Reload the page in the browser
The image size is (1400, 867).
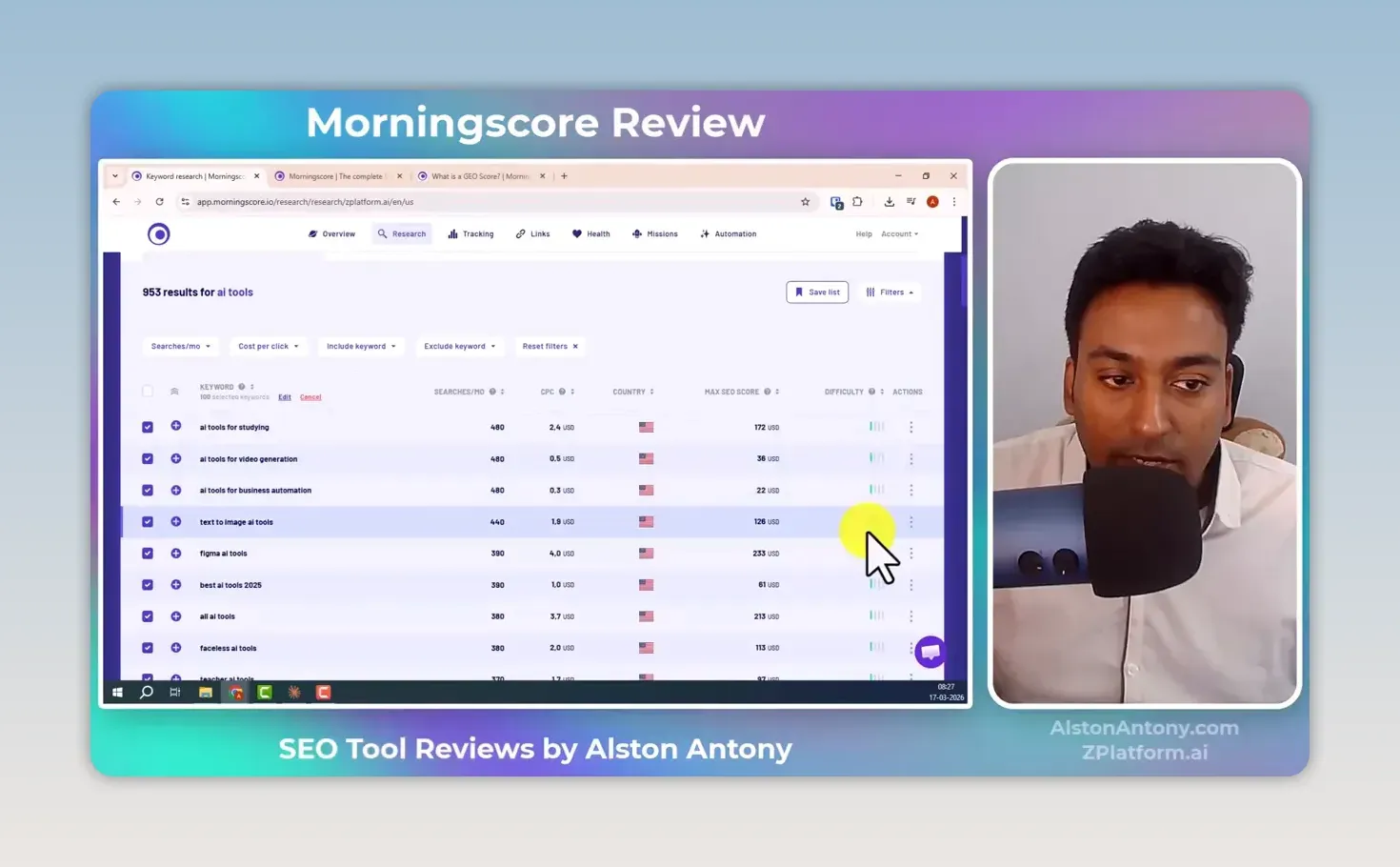click(159, 202)
